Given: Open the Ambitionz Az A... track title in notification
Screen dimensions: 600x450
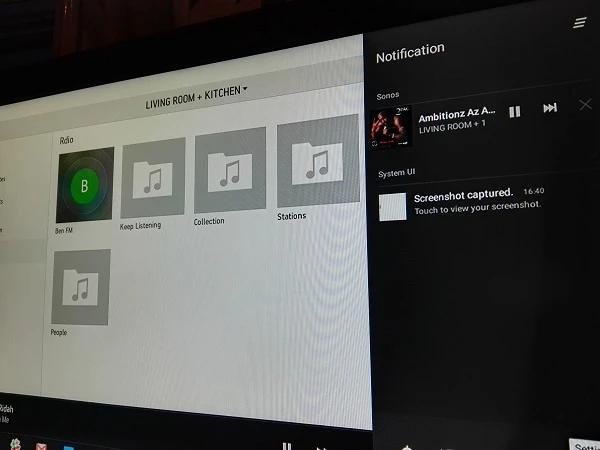Looking at the screenshot, I should click(456, 117).
